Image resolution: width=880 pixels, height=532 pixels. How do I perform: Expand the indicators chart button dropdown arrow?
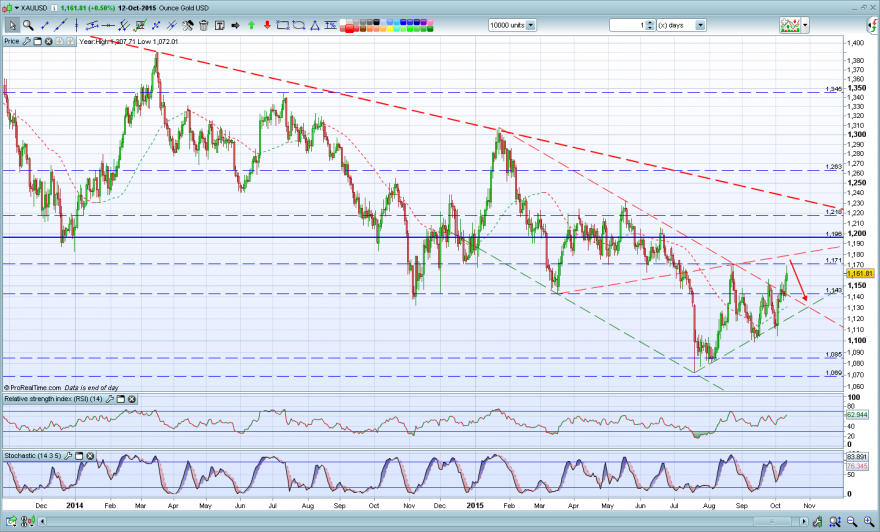pos(805,25)
